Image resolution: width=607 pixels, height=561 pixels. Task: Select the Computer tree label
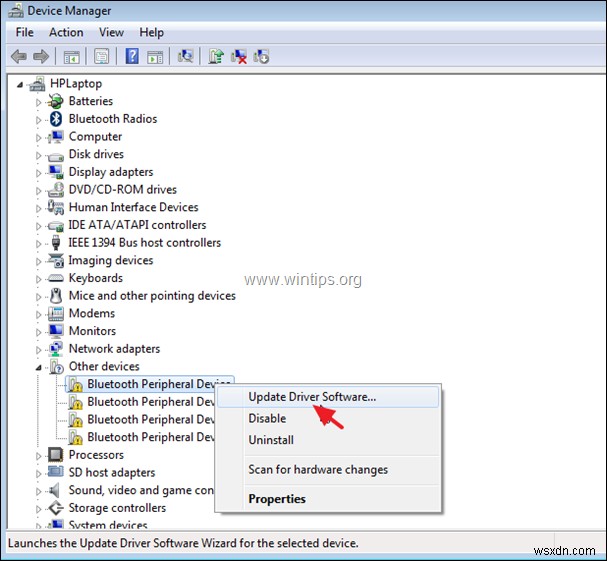tap(95, 137)
